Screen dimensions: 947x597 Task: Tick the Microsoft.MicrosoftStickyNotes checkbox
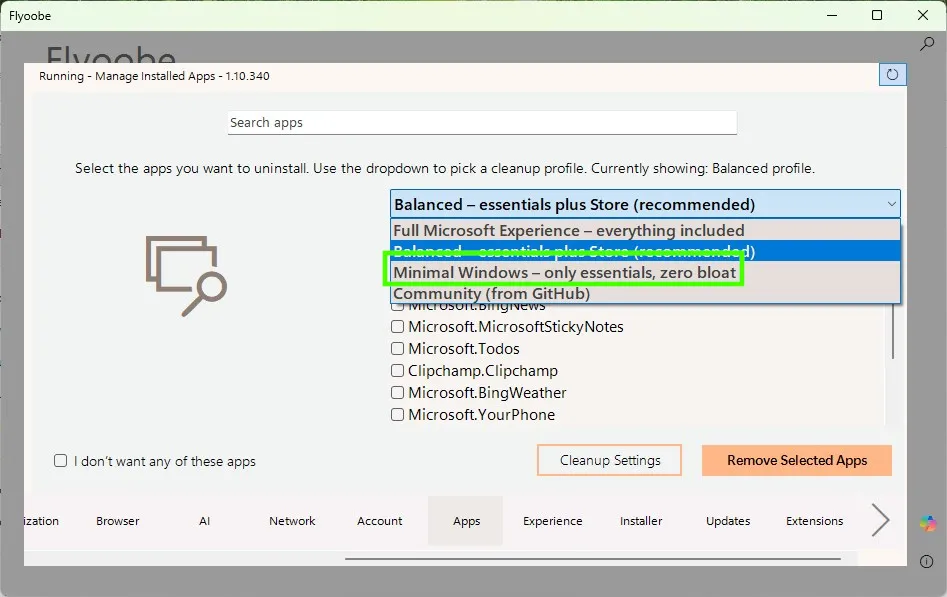(398, 327)
